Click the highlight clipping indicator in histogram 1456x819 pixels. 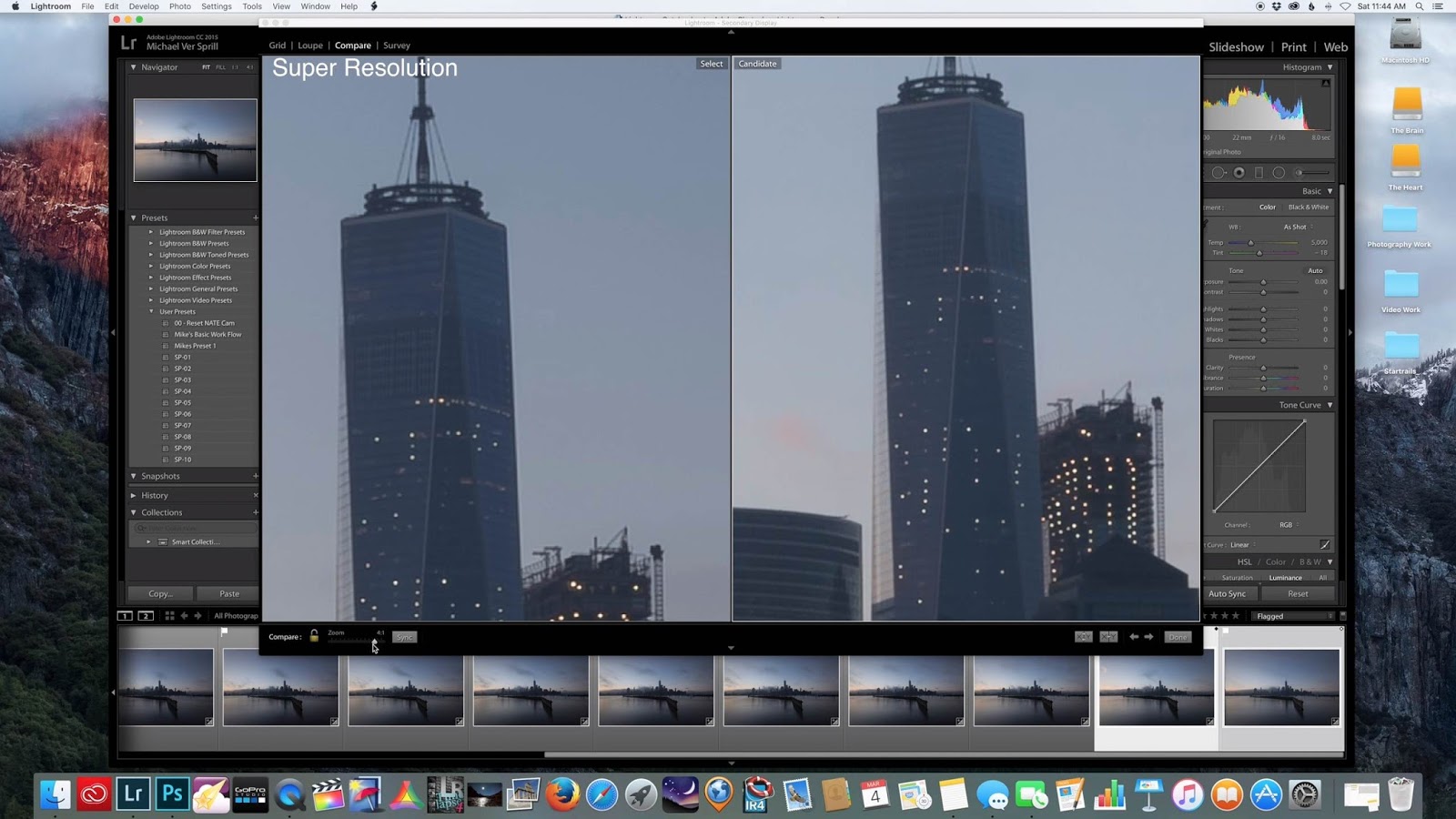[1326, 83]
